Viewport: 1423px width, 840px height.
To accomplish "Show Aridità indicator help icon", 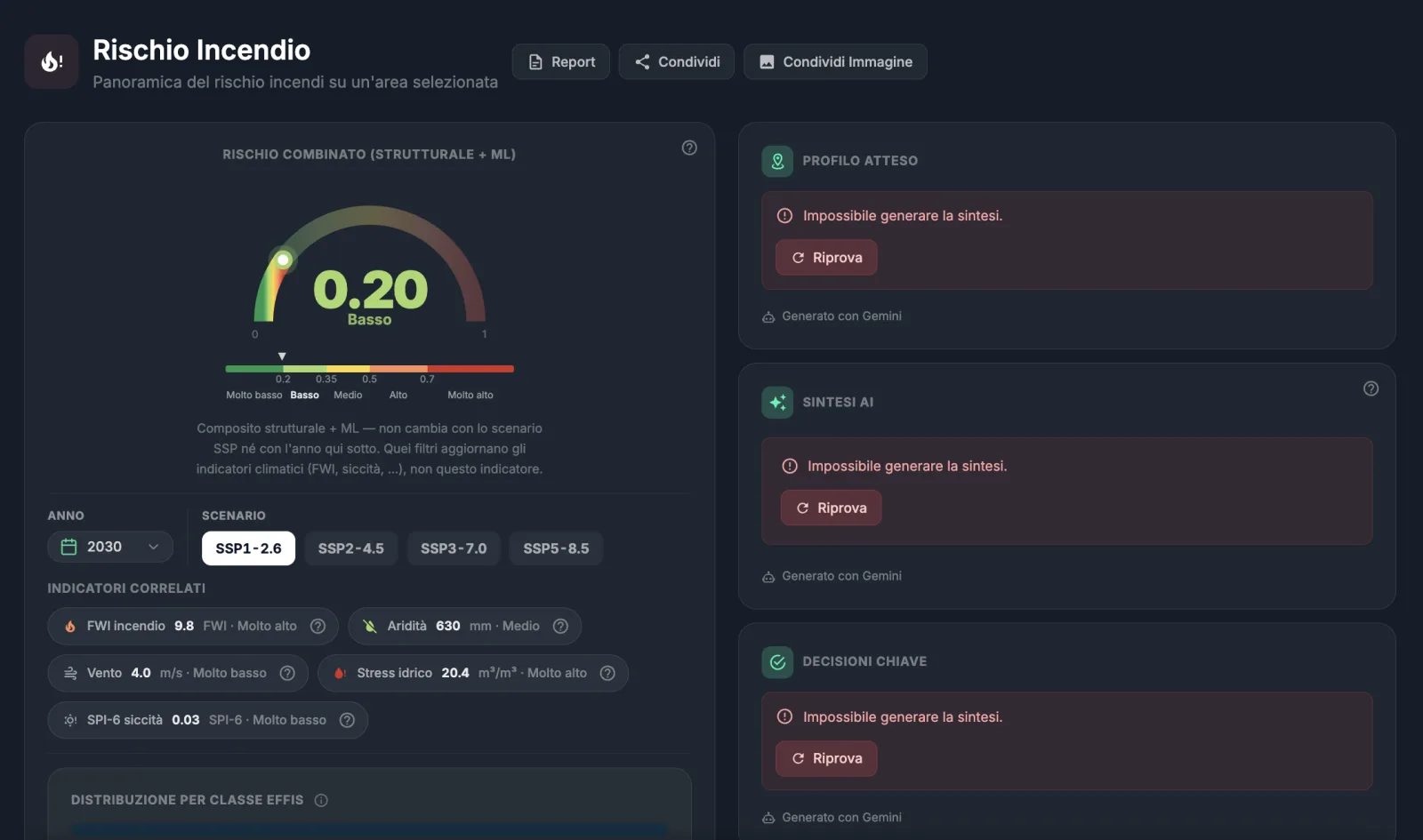I will (560, 626).
